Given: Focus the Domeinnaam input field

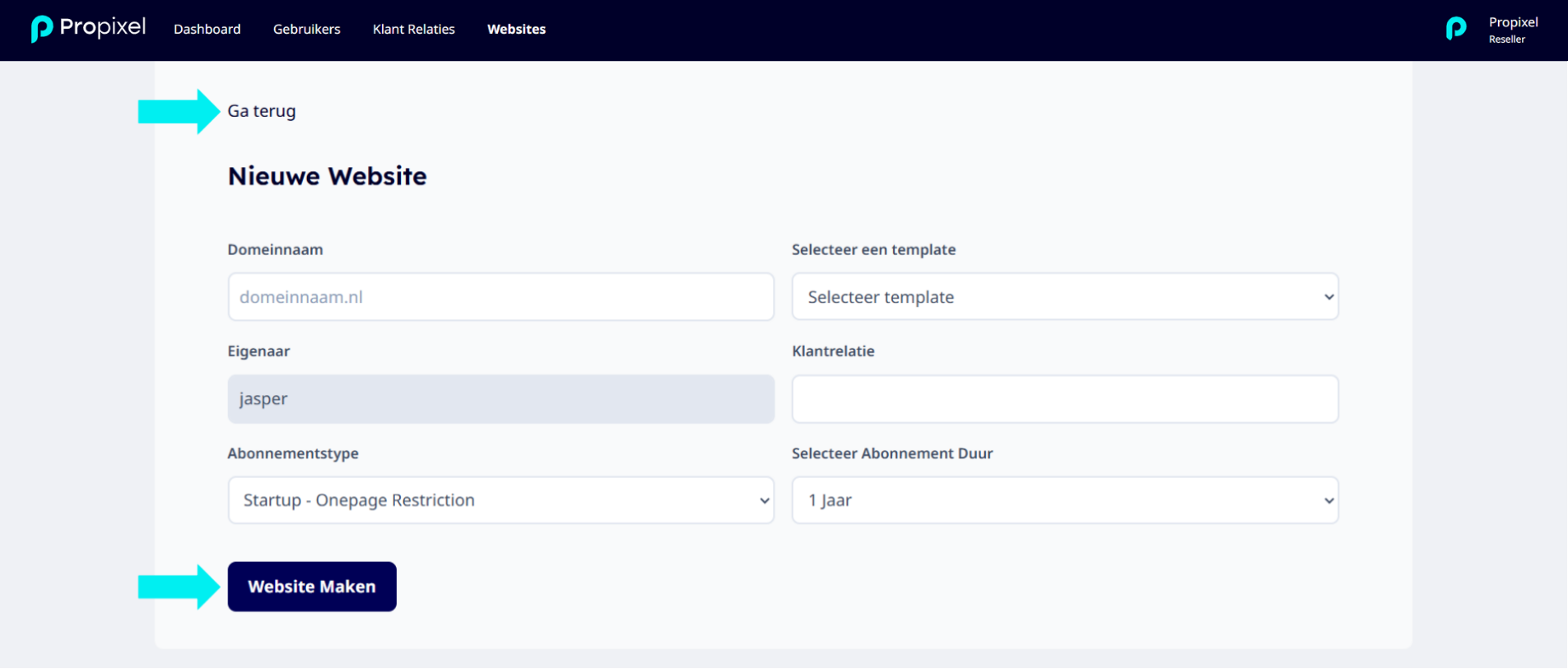Looking at the screenshot, I should click(500, 297).
